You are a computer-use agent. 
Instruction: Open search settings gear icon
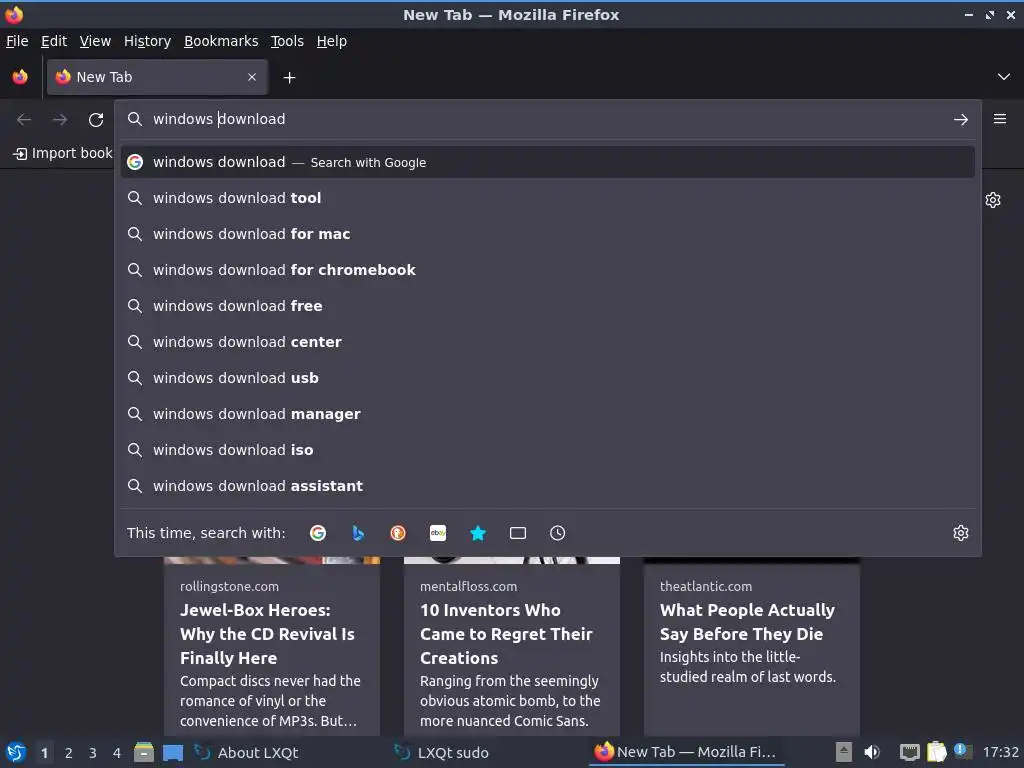[961, 533]
